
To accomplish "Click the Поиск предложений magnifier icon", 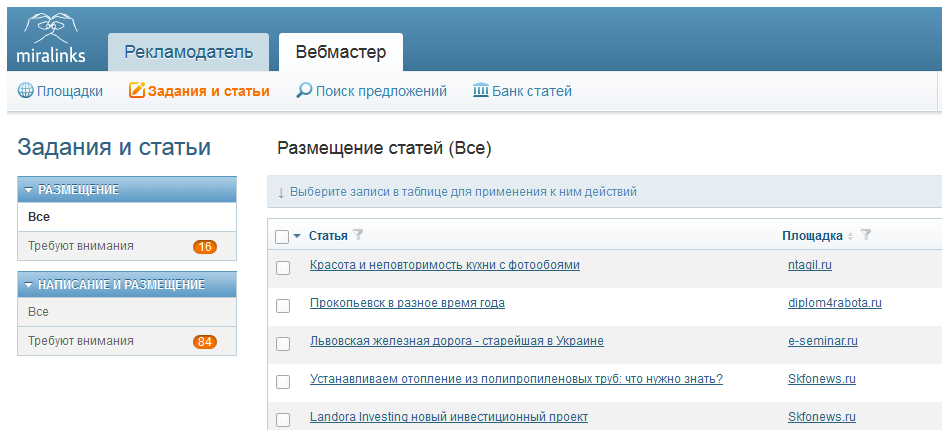I will tap(304, 91).
